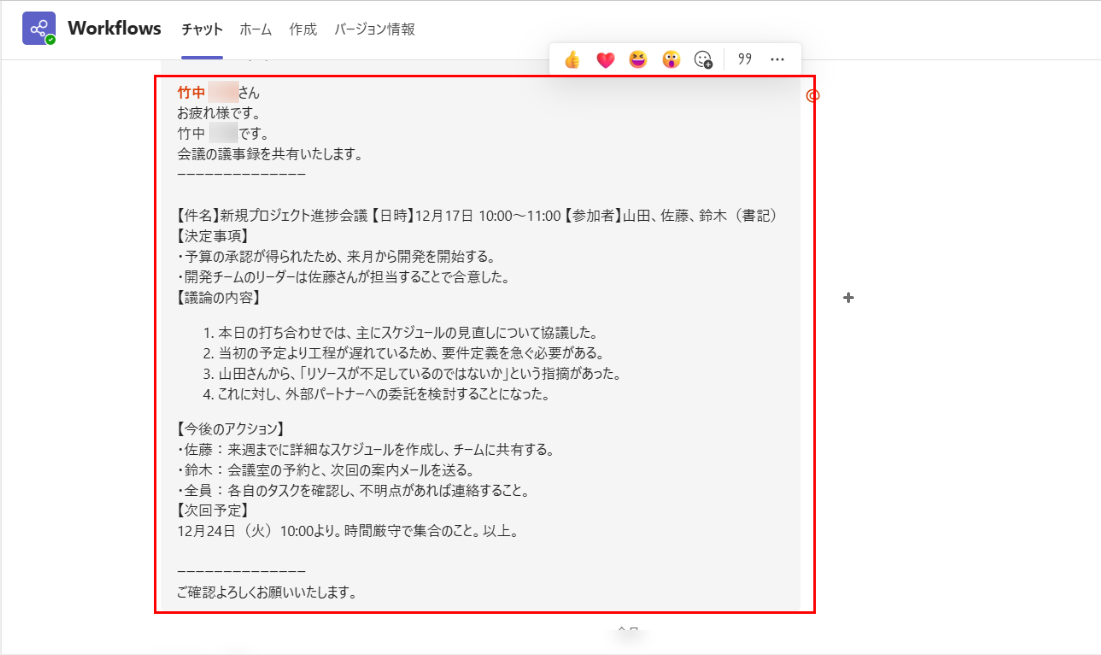Viewport: 1101px width, 655px height.
Task: React with the laughing face emoji
Action: click(638, 60)
